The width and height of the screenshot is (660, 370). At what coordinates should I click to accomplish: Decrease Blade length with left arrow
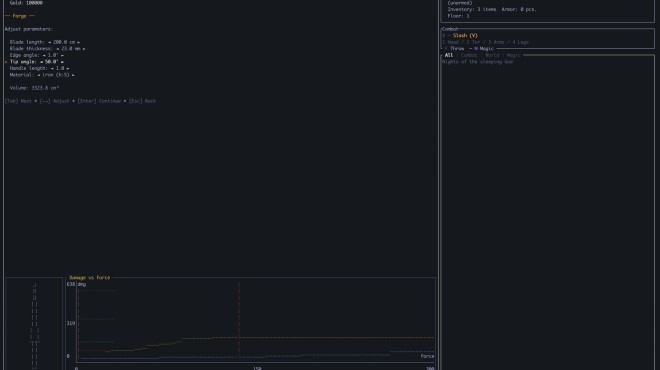point(49,42)
